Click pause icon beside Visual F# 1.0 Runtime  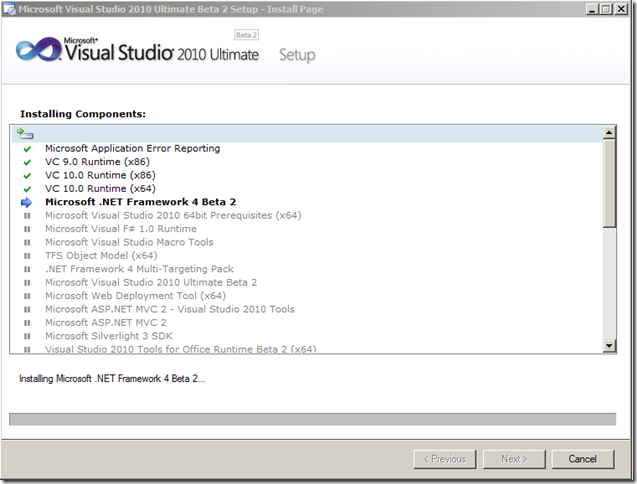27,229
